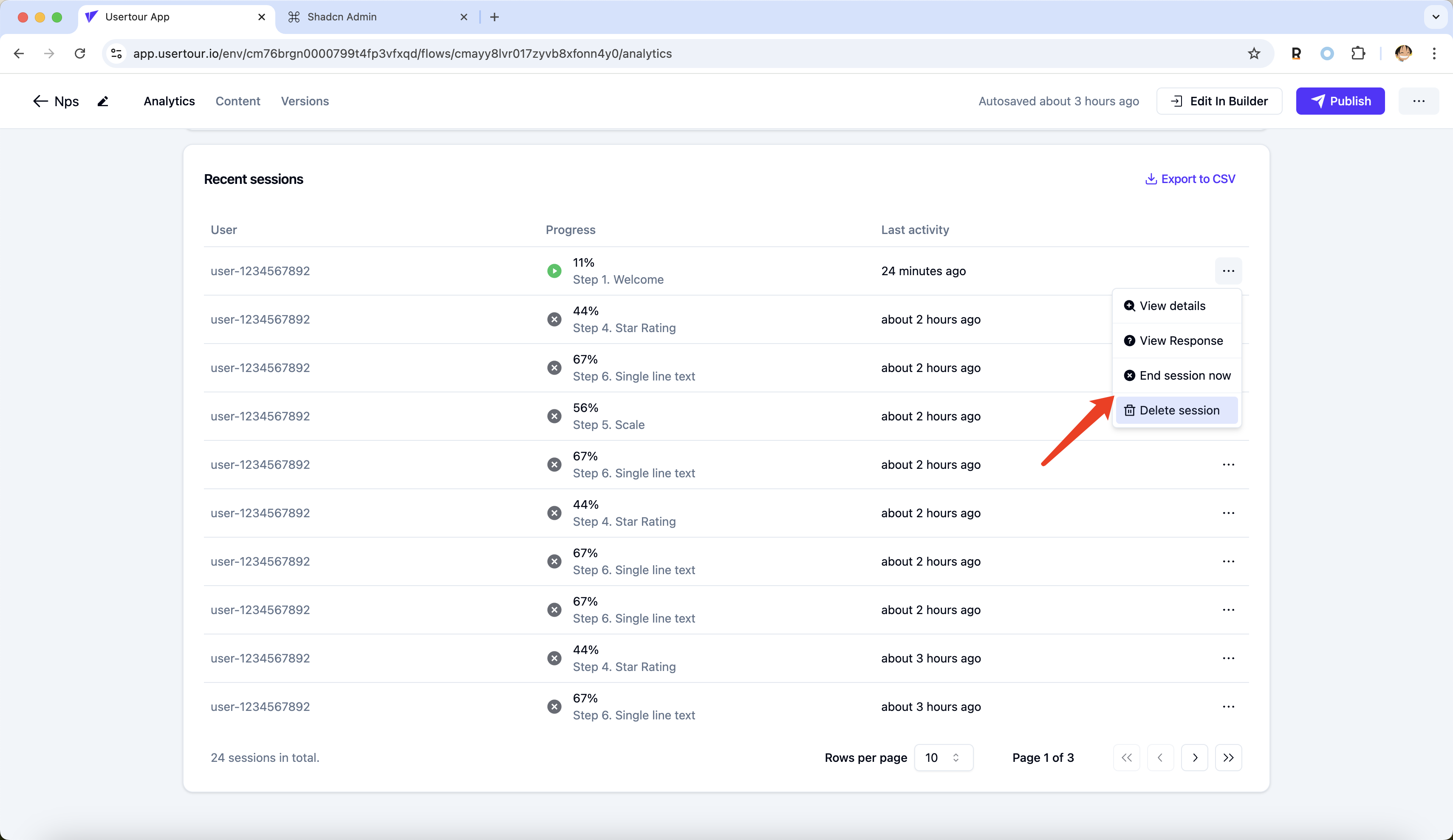The image size is (1453, 840).
Task: Go to the next page of sessions
Action: [1195, 758]
